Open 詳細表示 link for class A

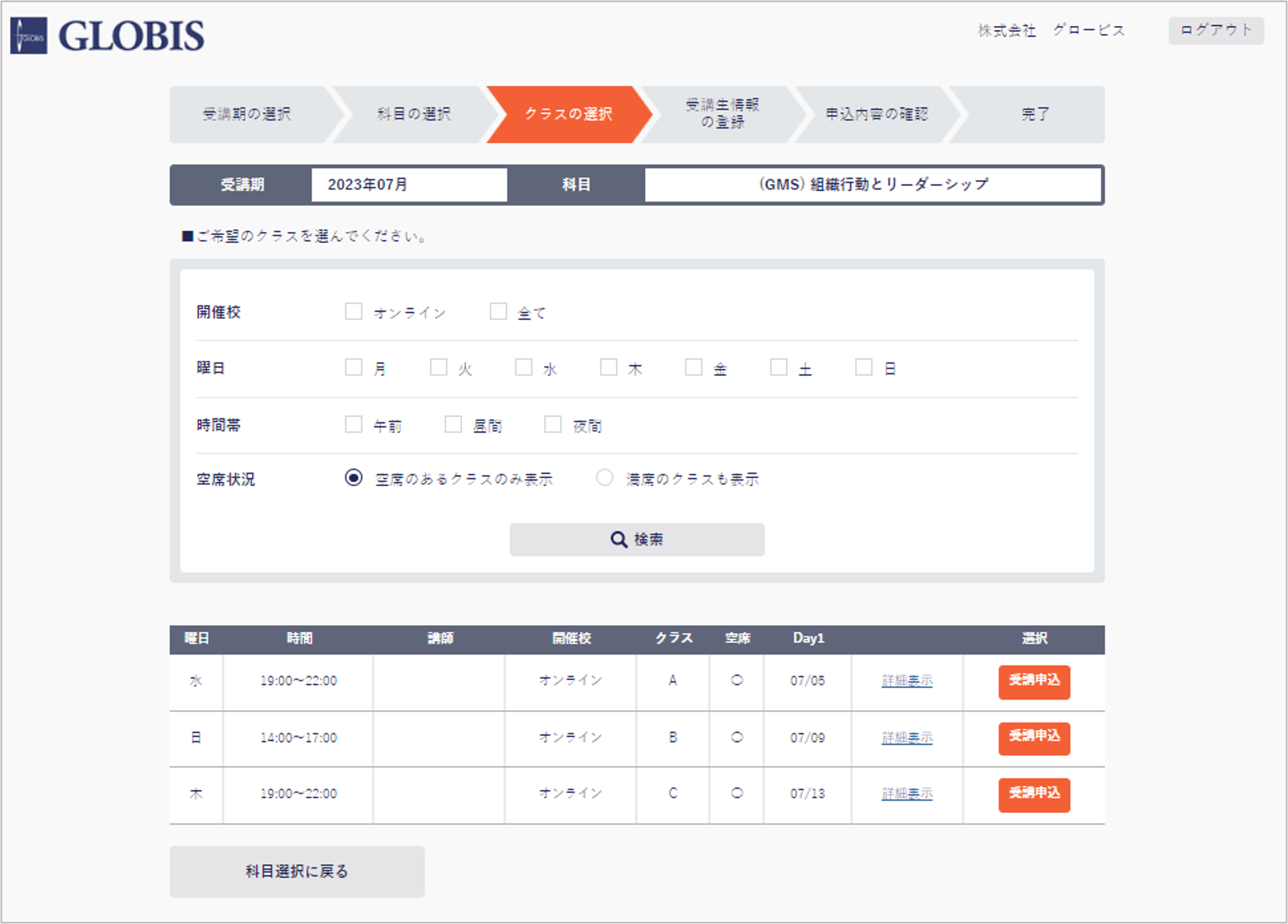point(907,681)
